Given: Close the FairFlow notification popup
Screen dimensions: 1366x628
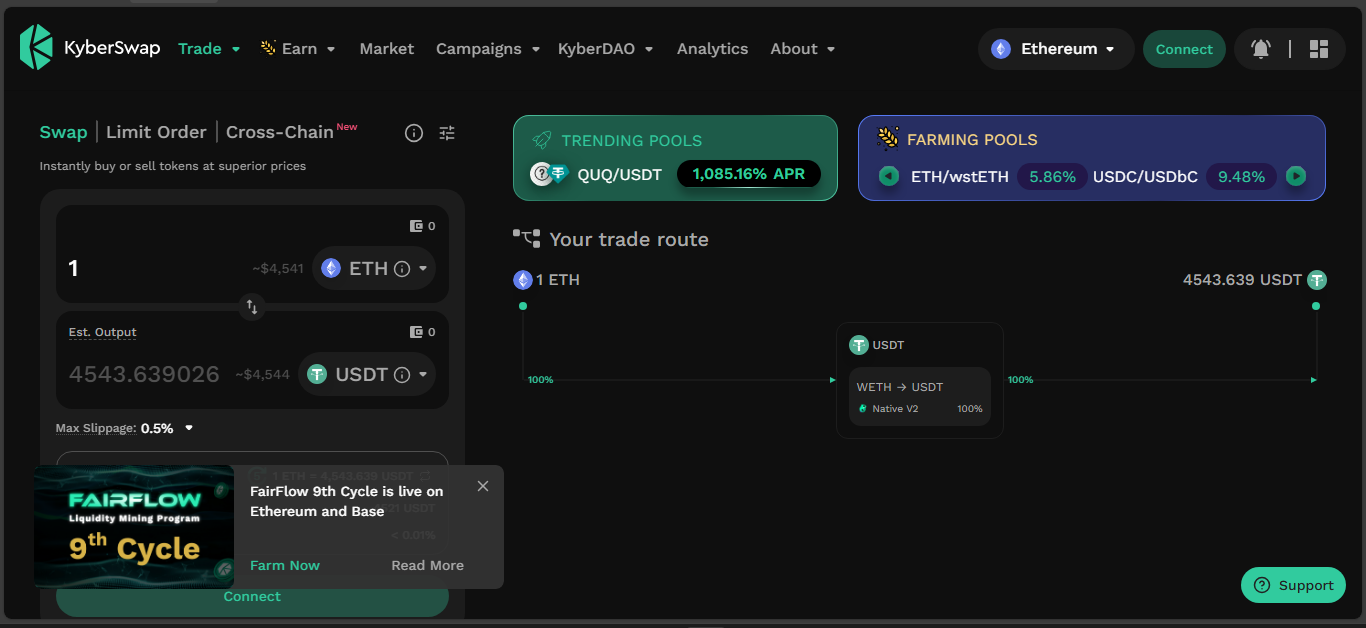Looking at the screenshot, I should click(x=483, y=486).
